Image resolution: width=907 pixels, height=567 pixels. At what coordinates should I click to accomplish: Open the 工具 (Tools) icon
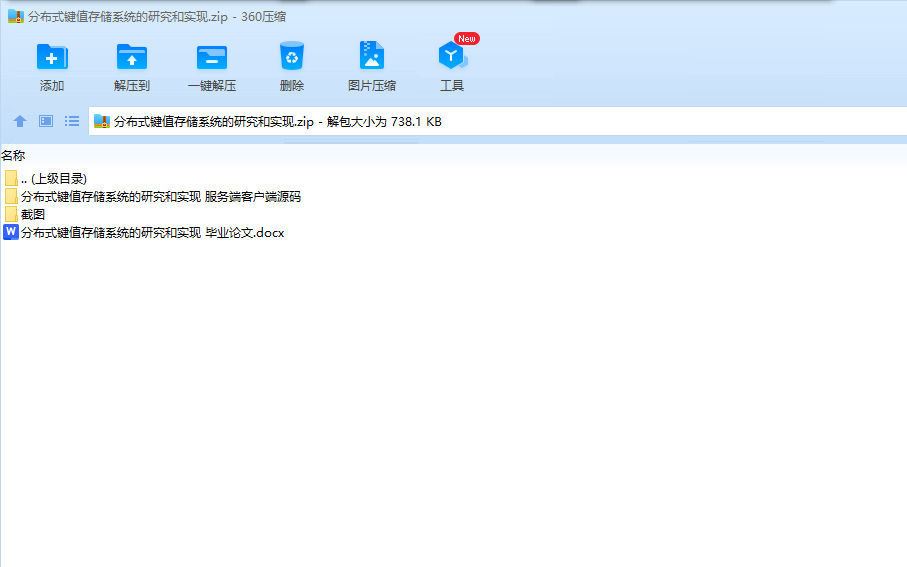tap(452, 56)
